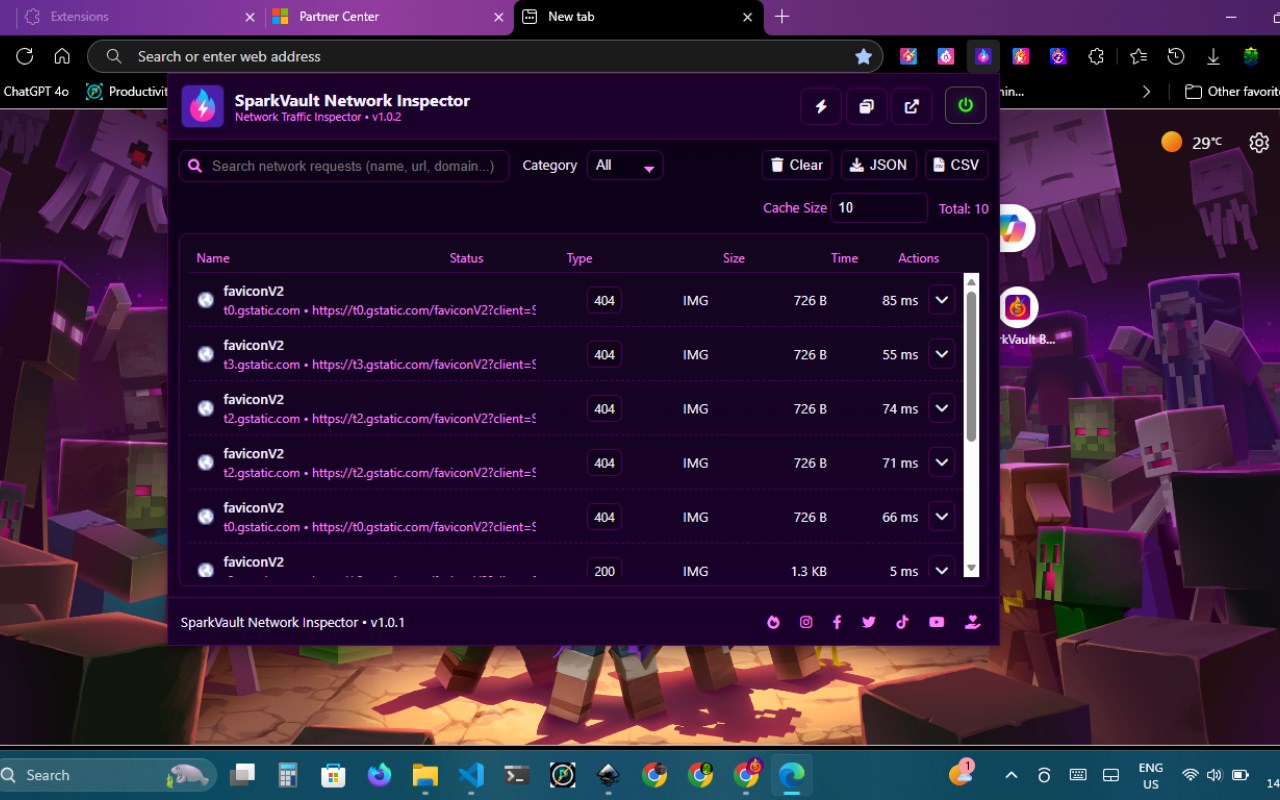Click the request list vertical scrollbar thumb
Viewport: 1280px width, 800px height.
[x=971, y=366]
